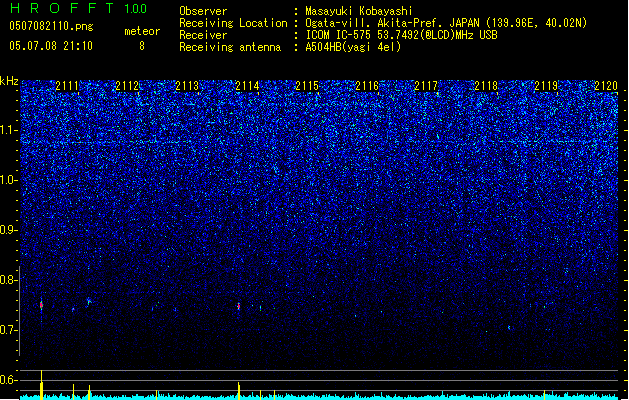Screen dimensions: 629x400
Task: Click time marker 2120
Action: click(606, 86)
